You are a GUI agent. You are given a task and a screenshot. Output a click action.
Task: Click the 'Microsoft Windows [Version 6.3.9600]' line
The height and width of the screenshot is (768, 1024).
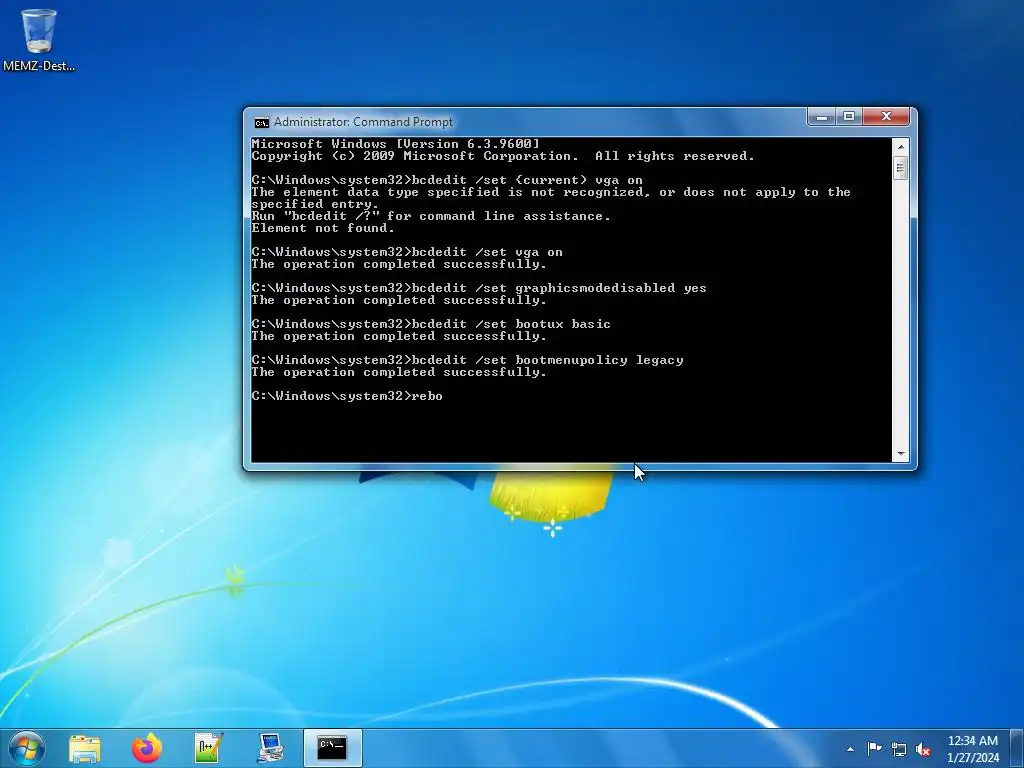click(x=396, y=144)
